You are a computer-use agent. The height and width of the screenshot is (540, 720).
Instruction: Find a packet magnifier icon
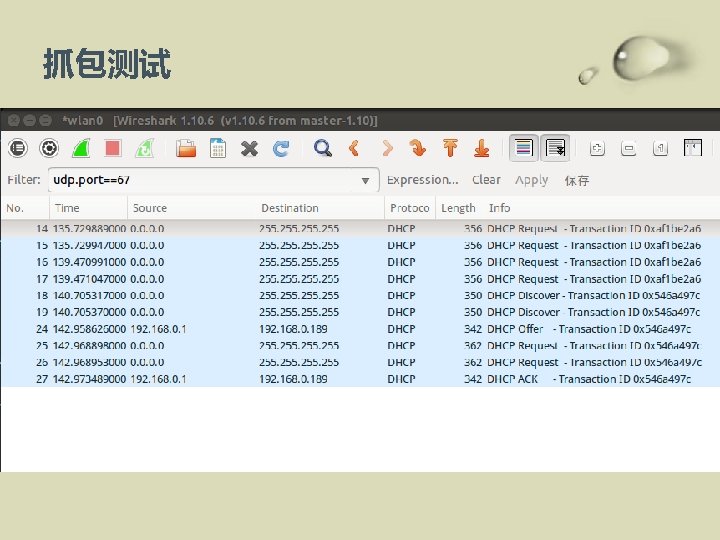pyautogui.click(x=323, y=148)
